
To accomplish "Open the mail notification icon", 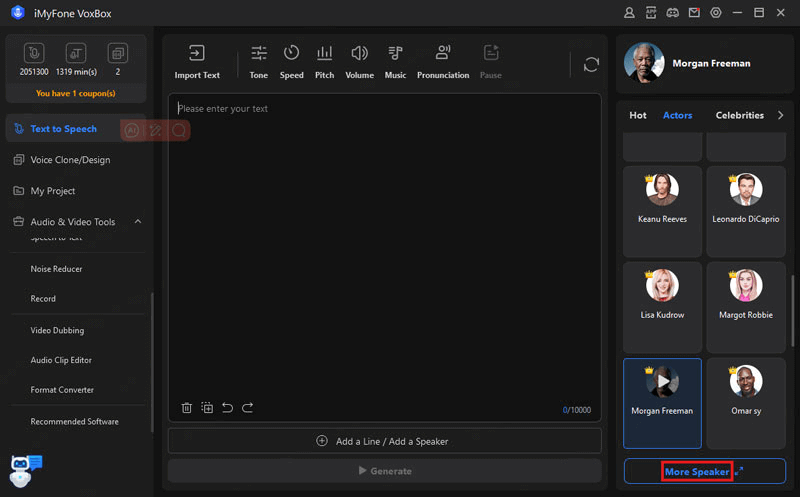I will click(x=694, y=13).
